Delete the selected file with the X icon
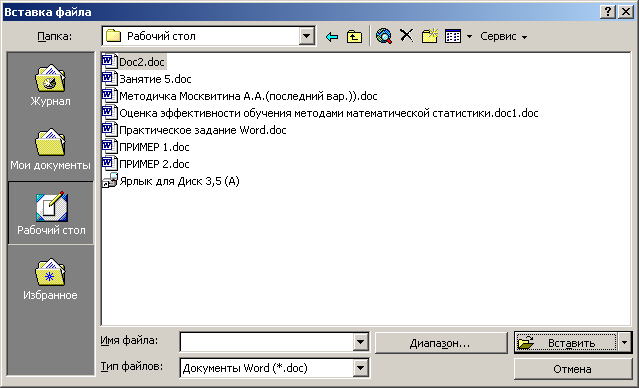639x388 pixels. 406,35
